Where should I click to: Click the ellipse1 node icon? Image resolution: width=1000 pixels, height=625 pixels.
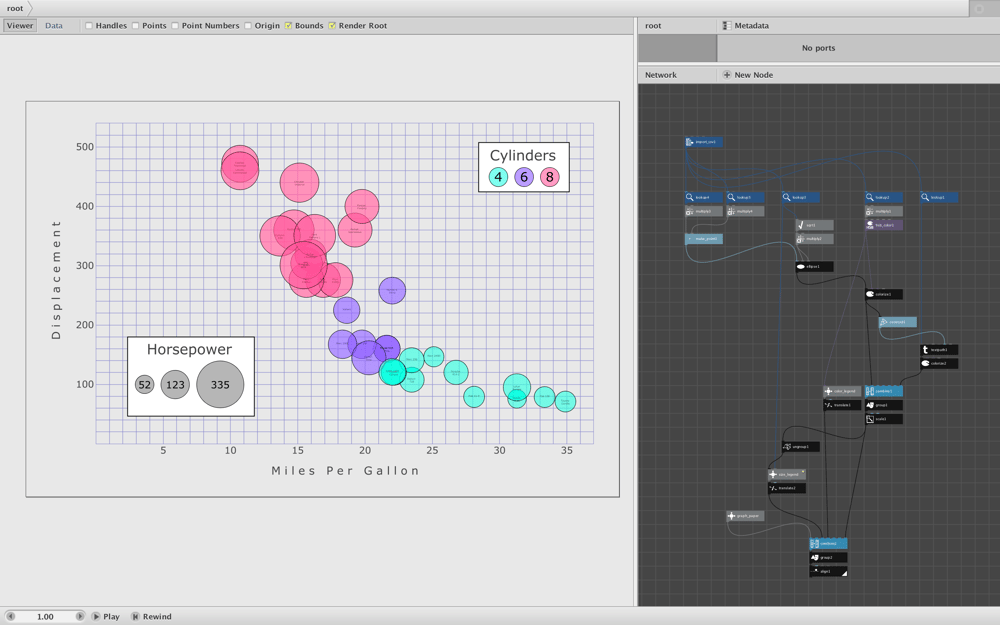click(800, 267)
